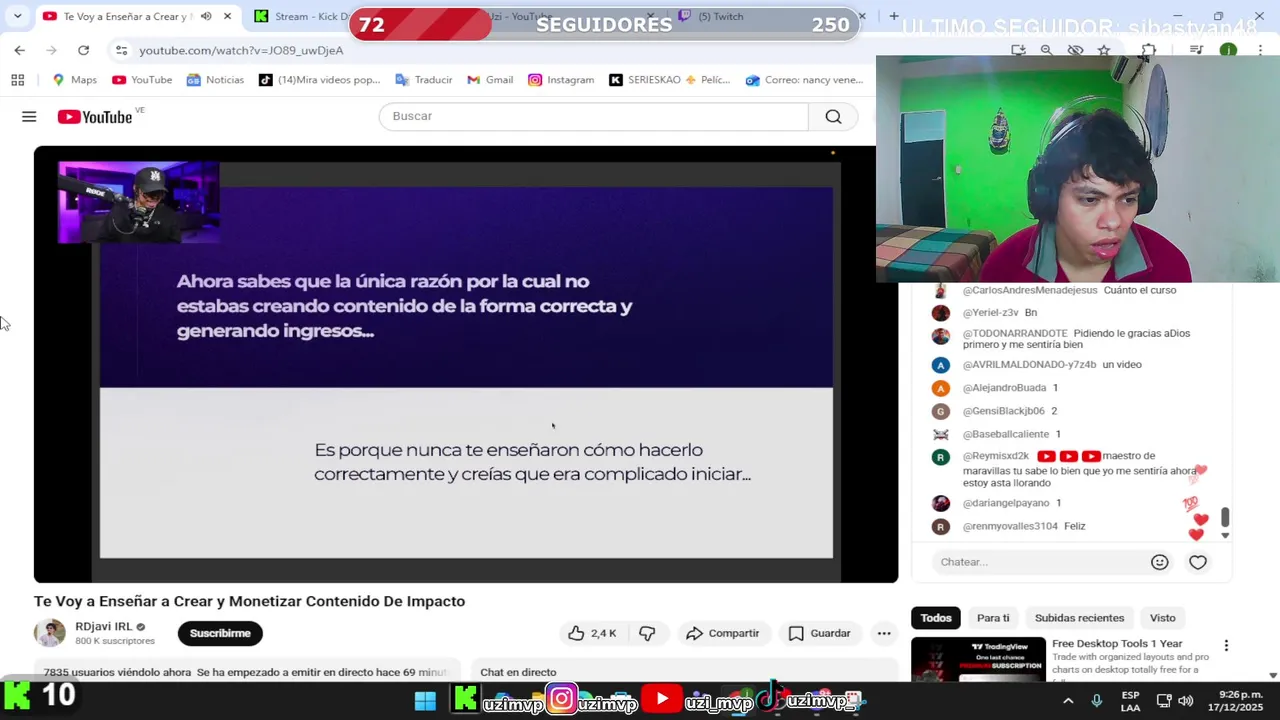Open the TradingView ad thumbnail
The height and width of the screenshot is (720, 1280).
(x=978, y=659)
